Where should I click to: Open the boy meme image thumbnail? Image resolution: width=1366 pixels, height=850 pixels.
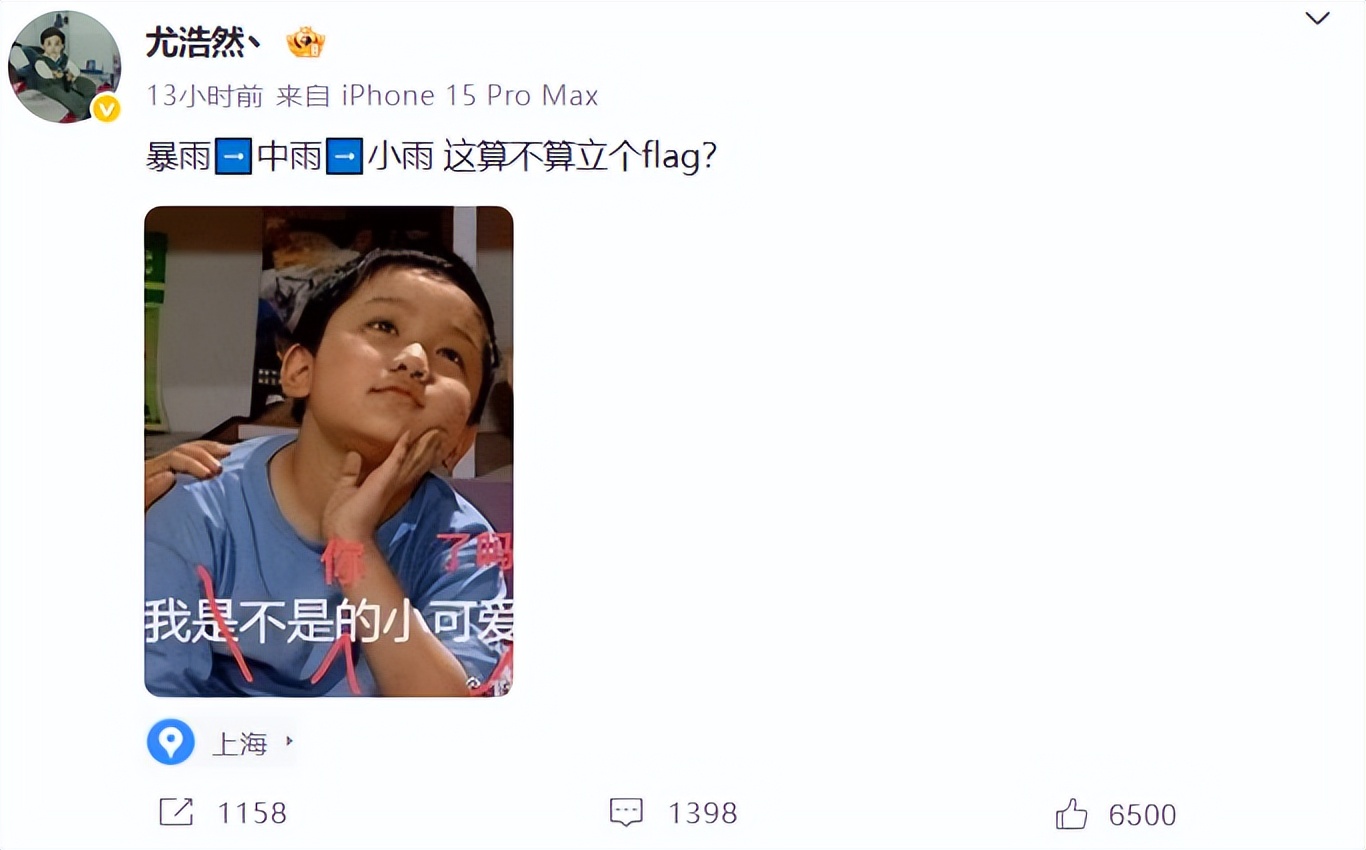pyautogui.click(x=329, y=451)
